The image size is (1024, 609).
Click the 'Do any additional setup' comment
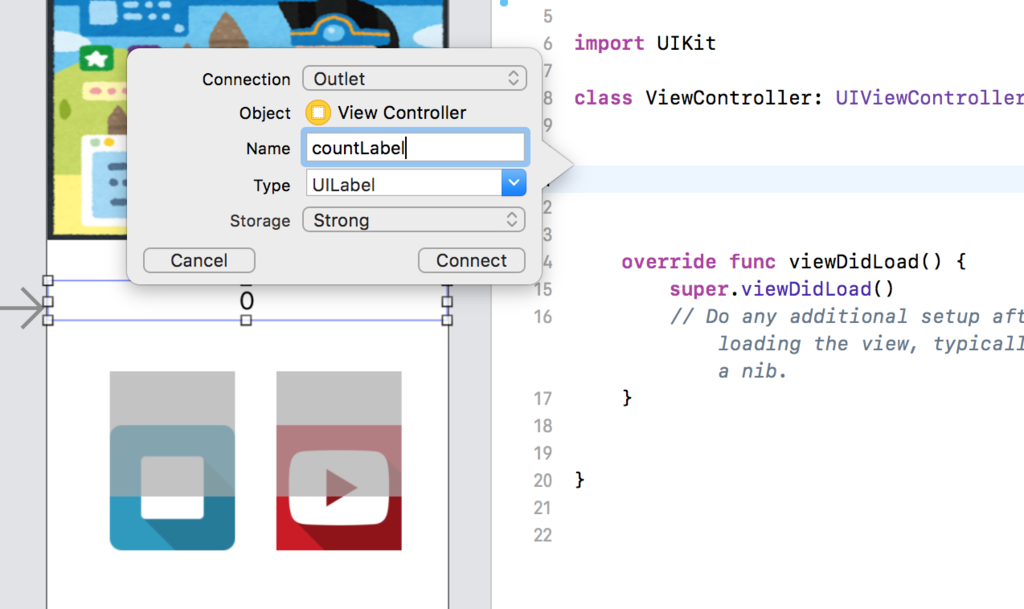pos(846,343)
